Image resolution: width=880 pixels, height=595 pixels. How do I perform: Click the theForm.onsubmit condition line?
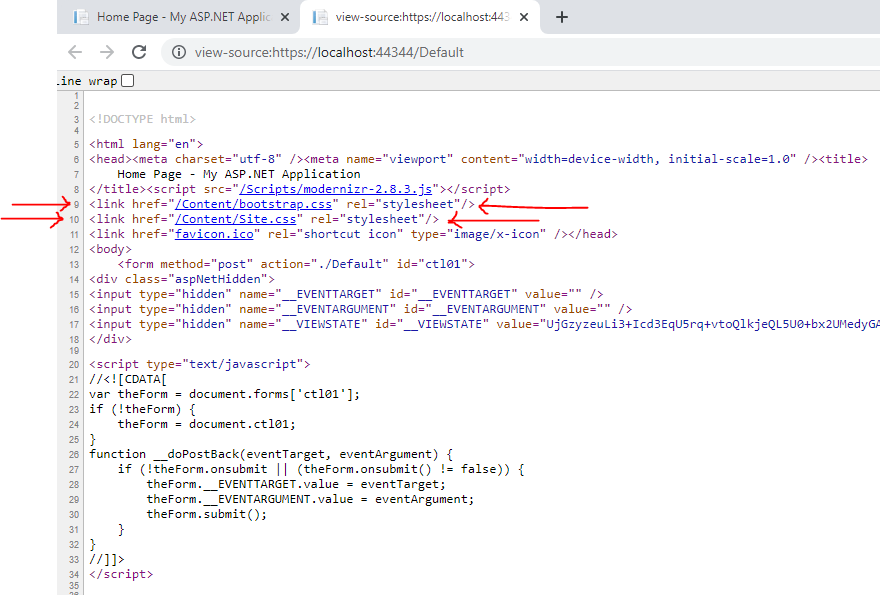point(321,469)
